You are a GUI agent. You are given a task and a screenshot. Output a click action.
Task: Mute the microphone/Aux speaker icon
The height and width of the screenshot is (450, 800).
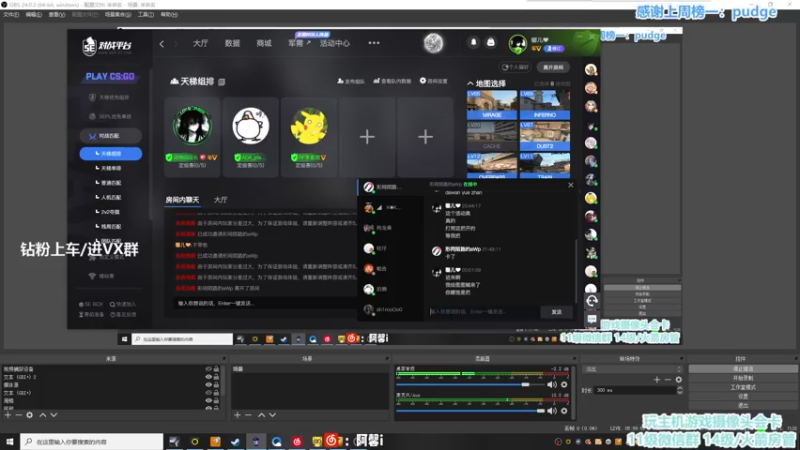point(552,411)
